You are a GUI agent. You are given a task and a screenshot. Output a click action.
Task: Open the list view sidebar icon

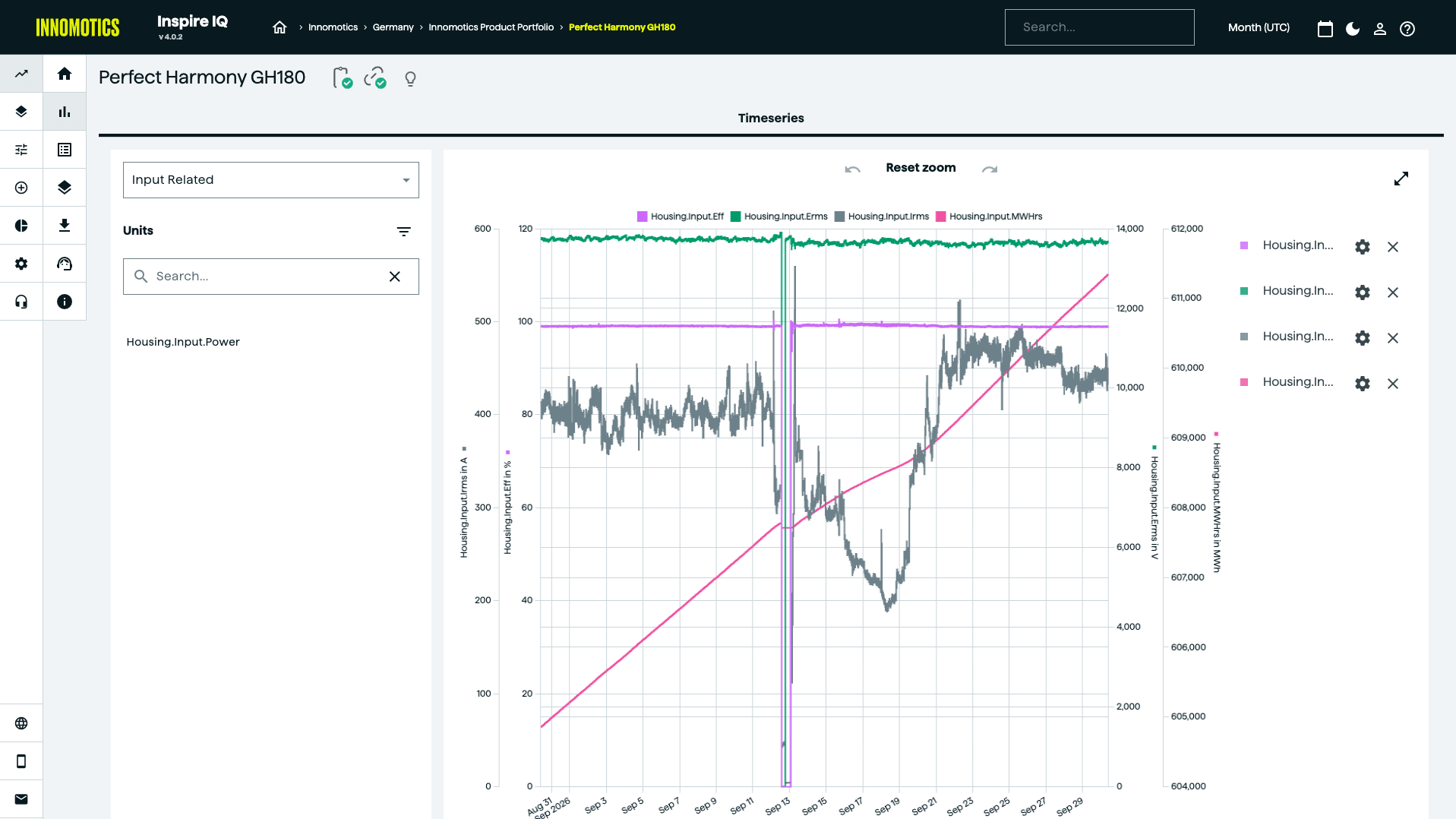[65, 150]
